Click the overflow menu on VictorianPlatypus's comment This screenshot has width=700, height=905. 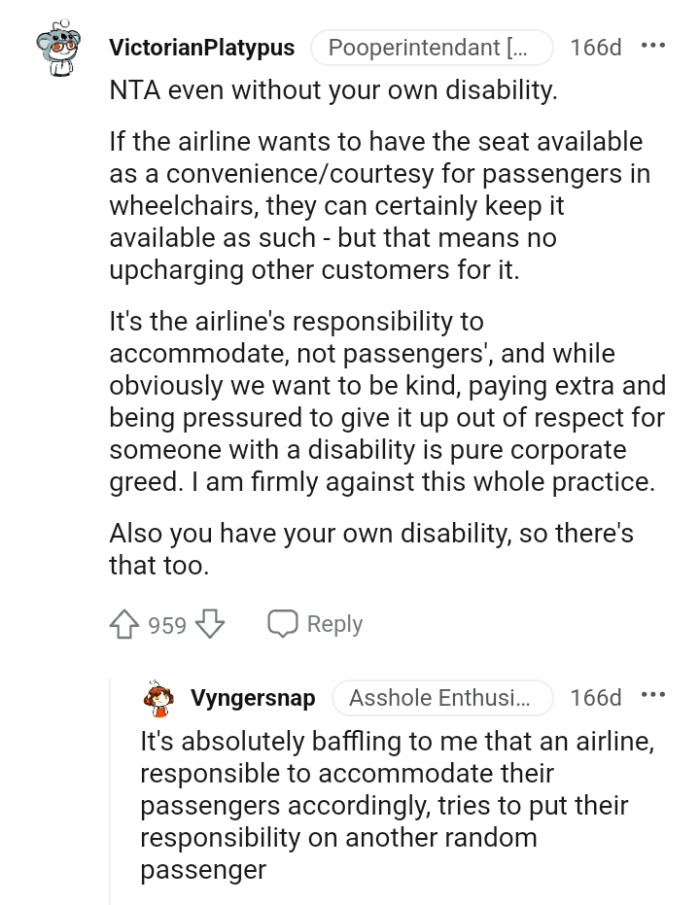pos(653,44)
